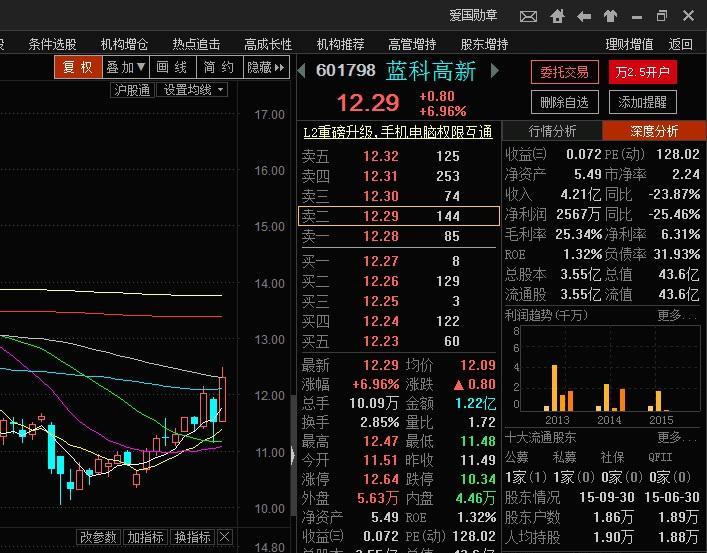Viewport: 707px width, 553px height.
Task: Select the 卖五 12.32 order row
Action: click(x=399, y=156)
